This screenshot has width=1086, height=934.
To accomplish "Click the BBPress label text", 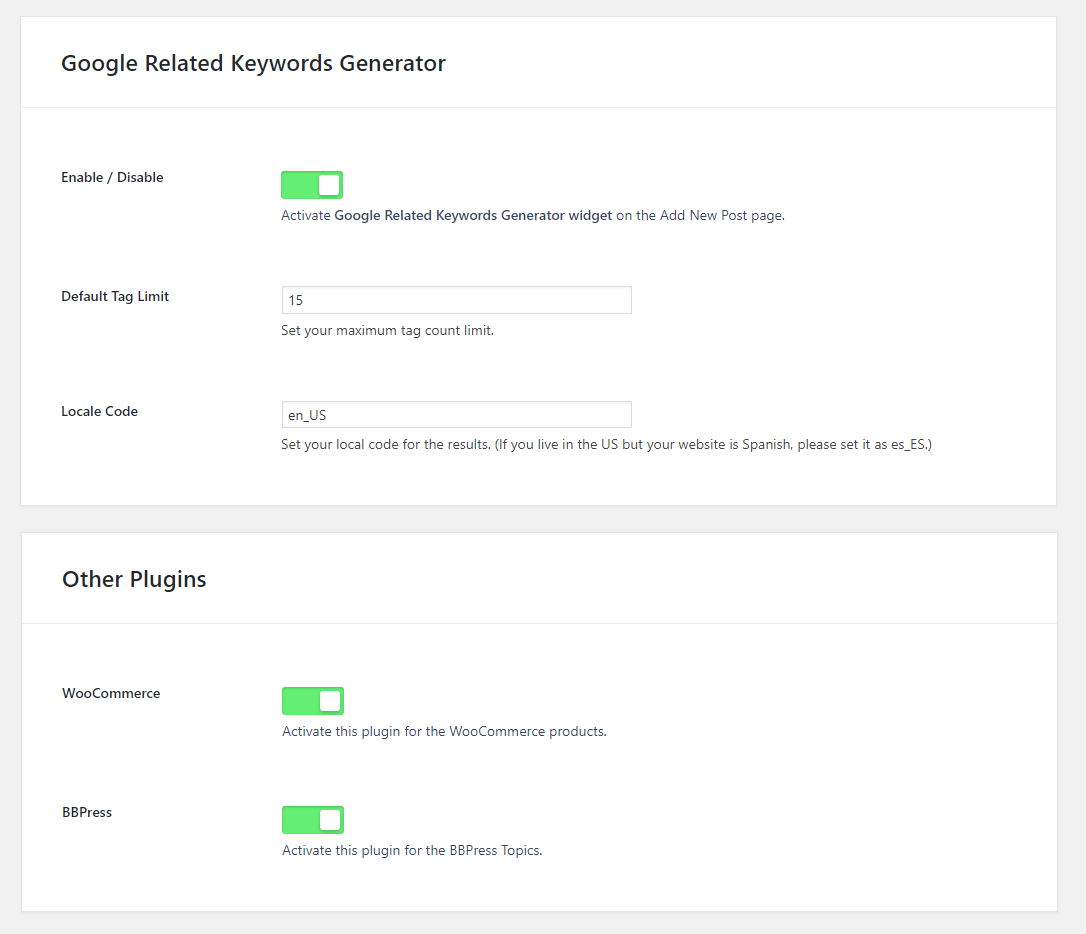I will (x=87, y=812).
